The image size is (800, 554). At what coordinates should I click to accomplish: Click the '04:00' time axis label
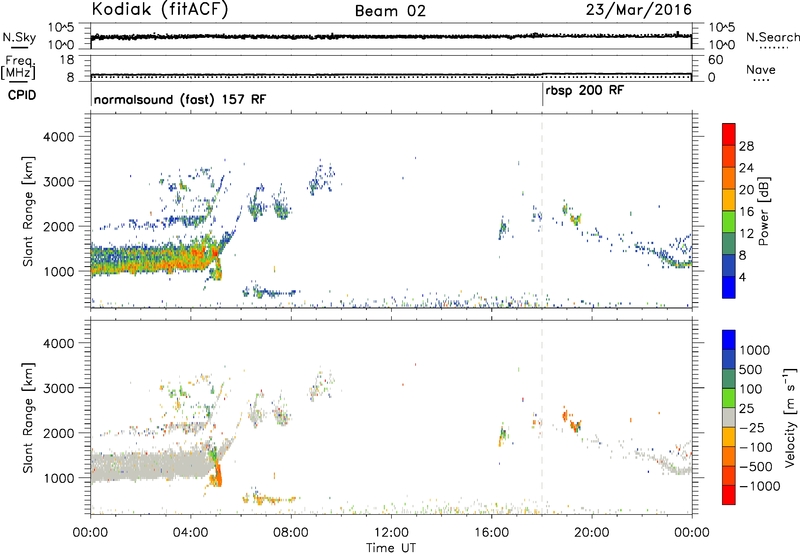click(x=191, y=533)
